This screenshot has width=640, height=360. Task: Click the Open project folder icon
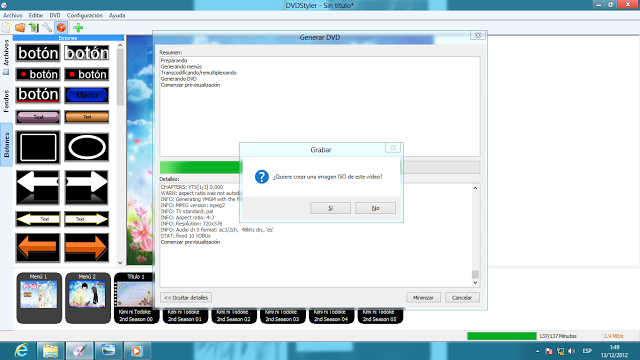tap(20, 27)
